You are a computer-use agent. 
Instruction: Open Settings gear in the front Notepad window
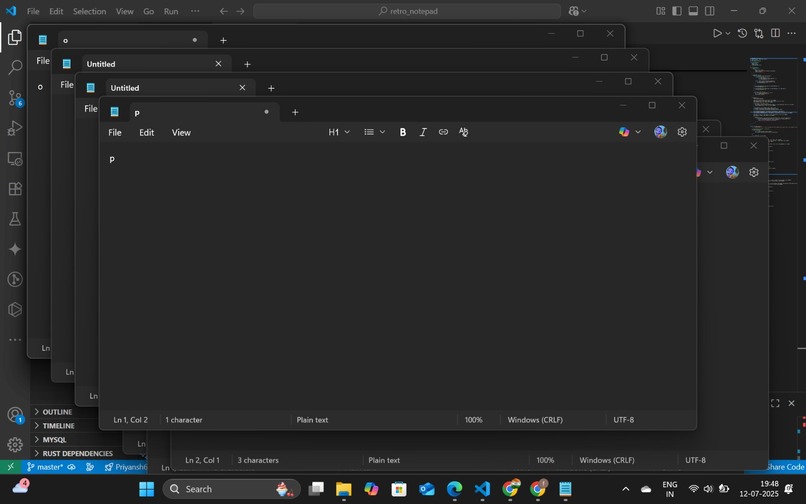(682, 132)
